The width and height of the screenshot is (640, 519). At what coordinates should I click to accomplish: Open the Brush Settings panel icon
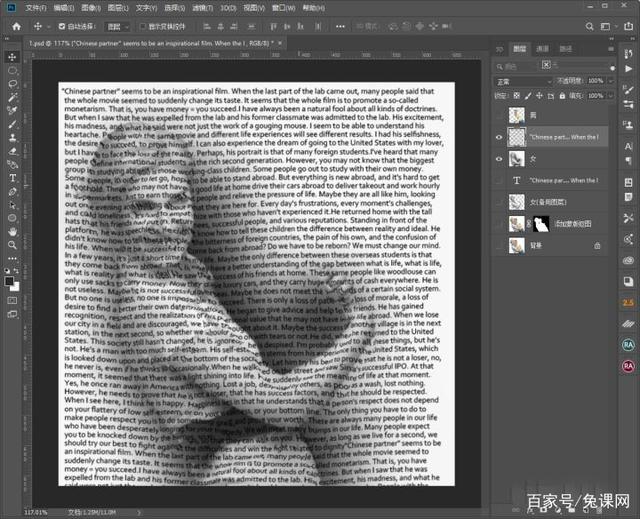(628, 89)
